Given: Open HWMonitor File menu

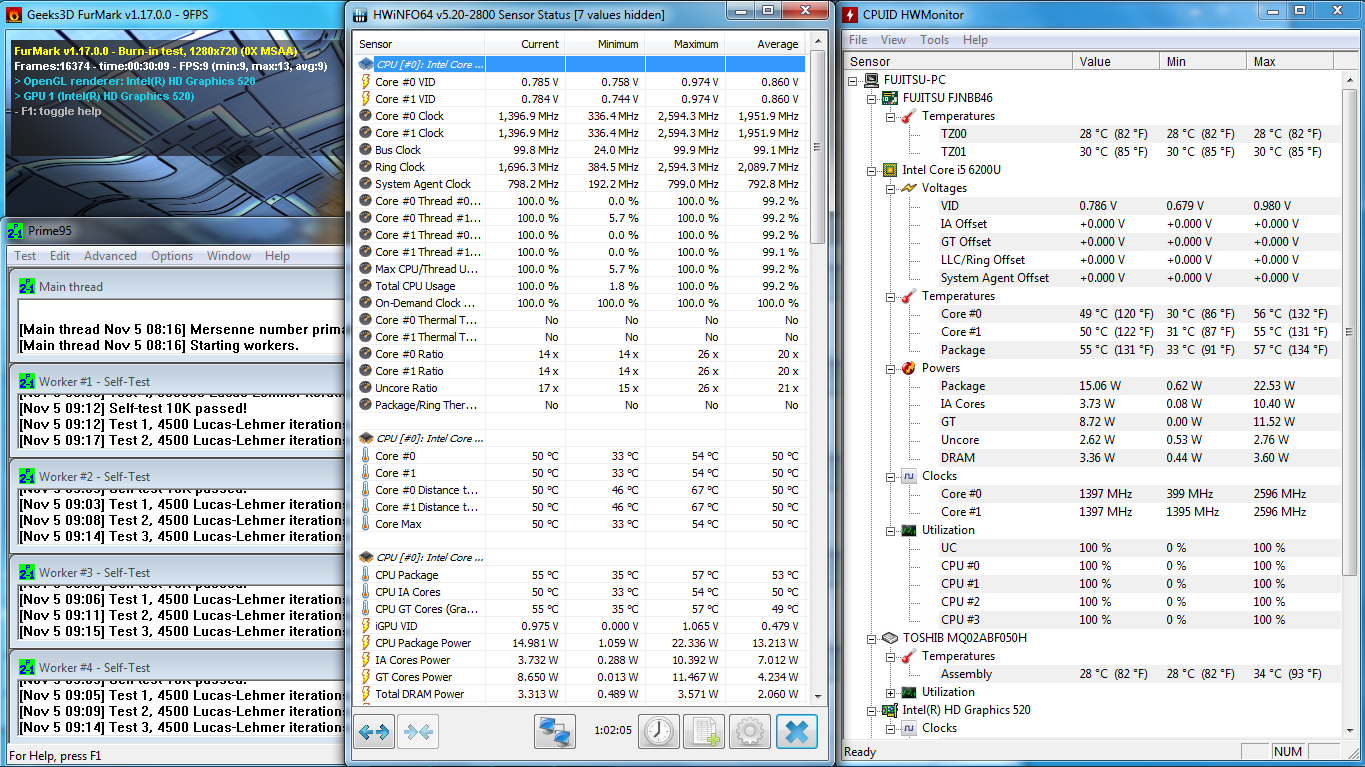Looking at the screenshot, I should pyautogui.click(x=858, y=40).
